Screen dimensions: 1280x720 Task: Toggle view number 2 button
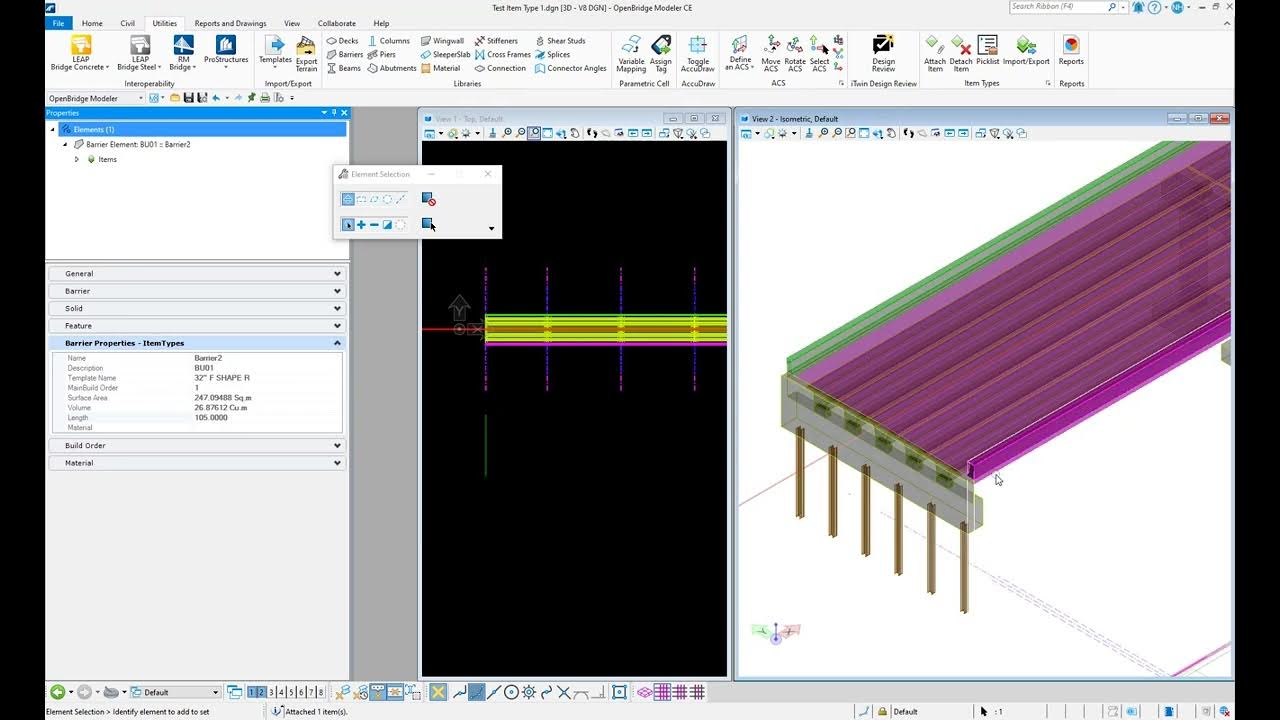(x=261, y=692)
